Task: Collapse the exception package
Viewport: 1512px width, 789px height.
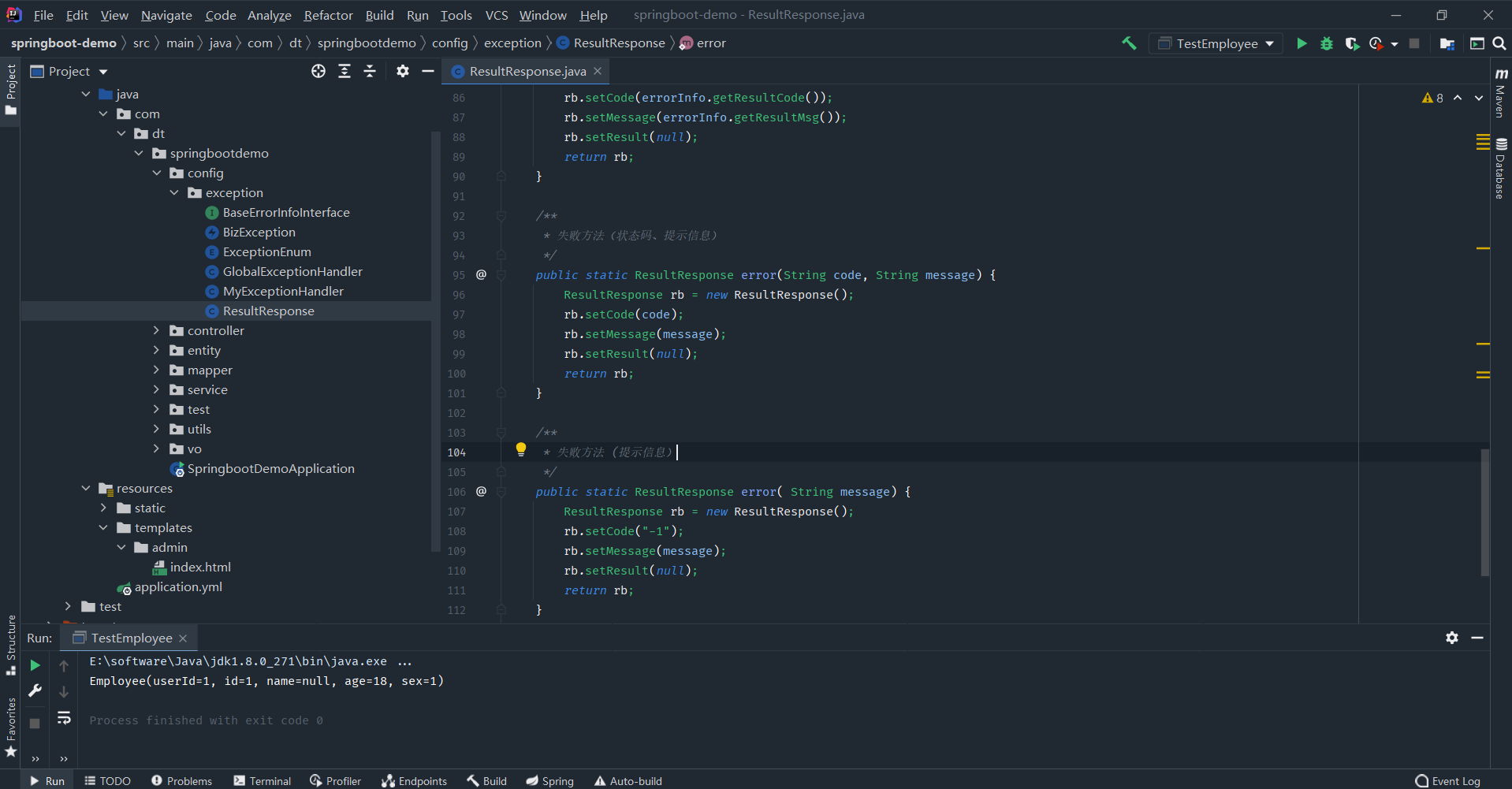Action: pos(174,192)
